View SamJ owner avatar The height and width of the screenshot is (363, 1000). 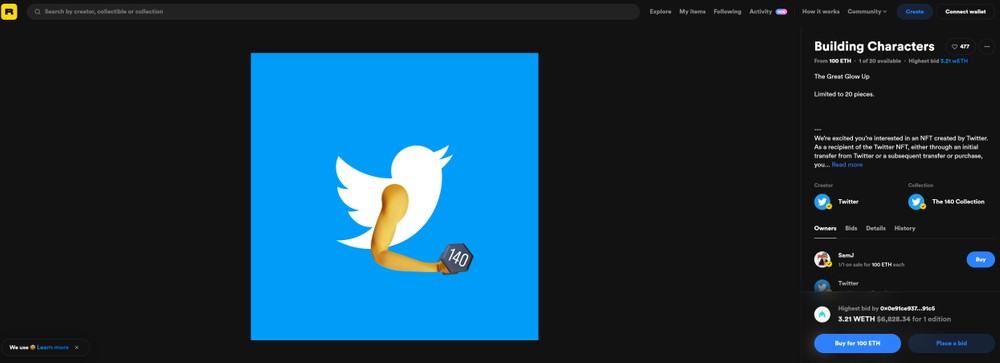823,259
